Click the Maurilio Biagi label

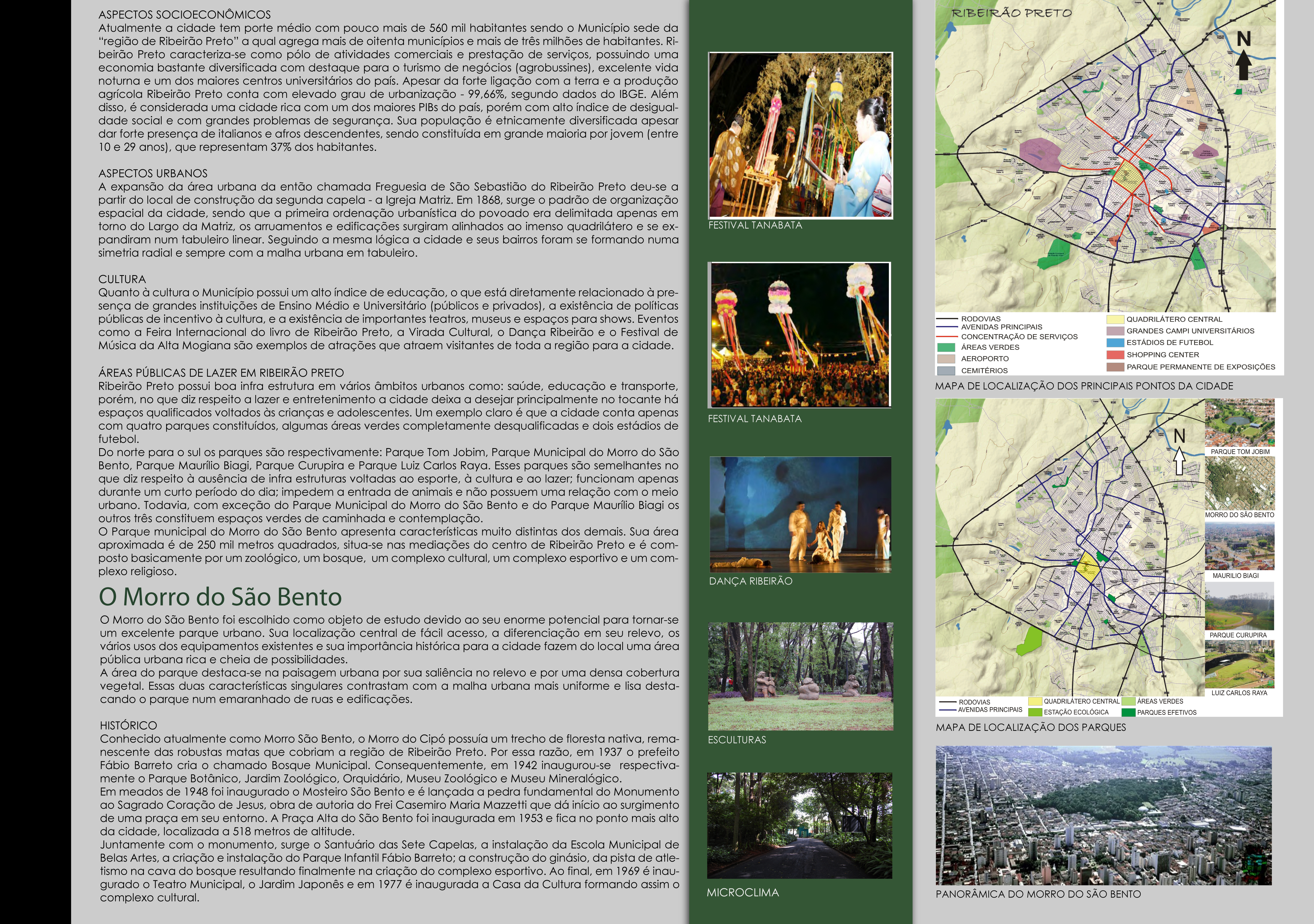tap(1236, 576)
